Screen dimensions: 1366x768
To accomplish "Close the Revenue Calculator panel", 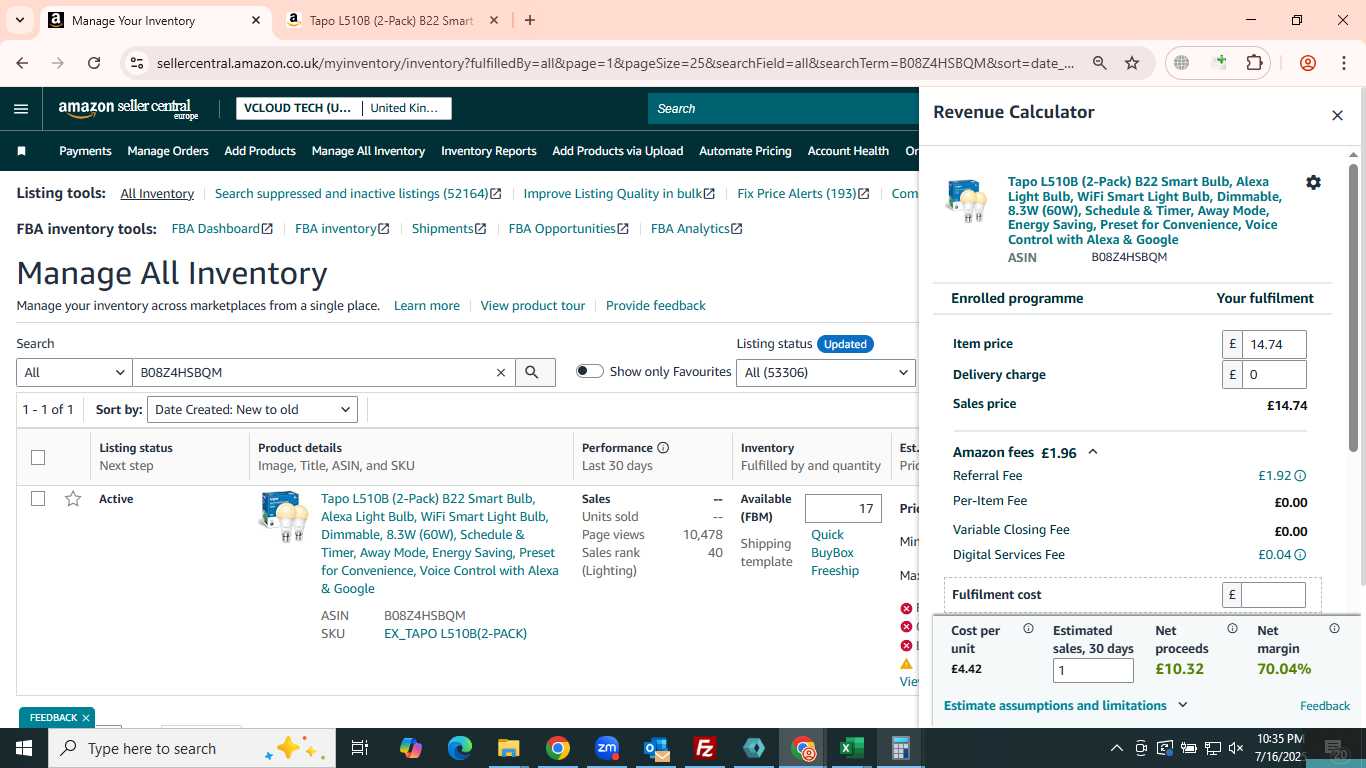I will pos(1337,115).
